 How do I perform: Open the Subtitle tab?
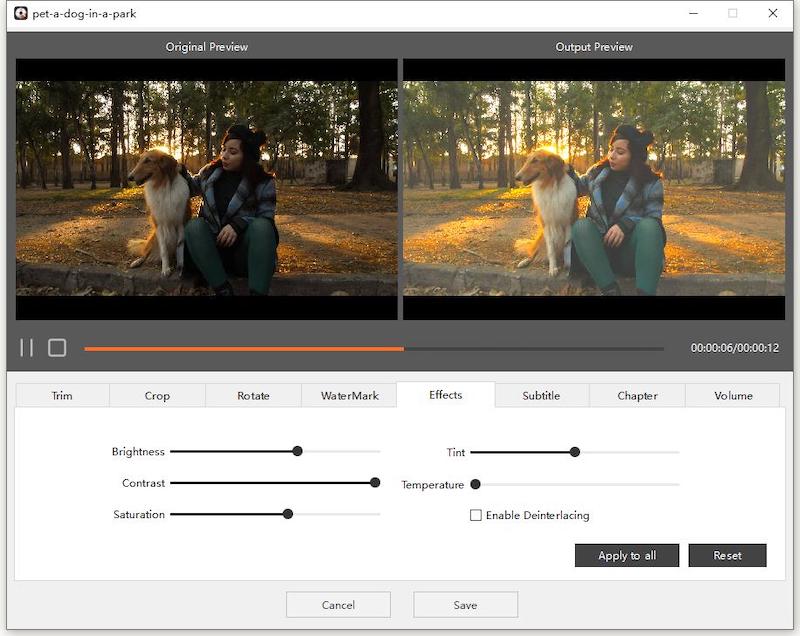point(541,396)
